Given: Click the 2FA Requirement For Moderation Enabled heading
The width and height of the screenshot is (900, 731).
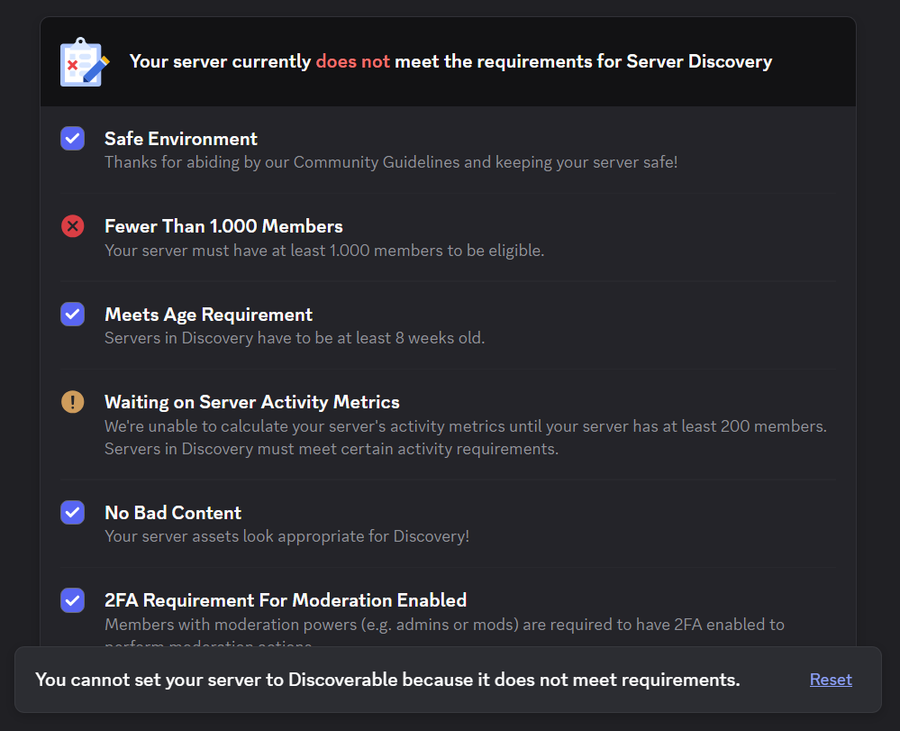Looking at the screenshot, I should pyautogui.click(x=286, y=601).
